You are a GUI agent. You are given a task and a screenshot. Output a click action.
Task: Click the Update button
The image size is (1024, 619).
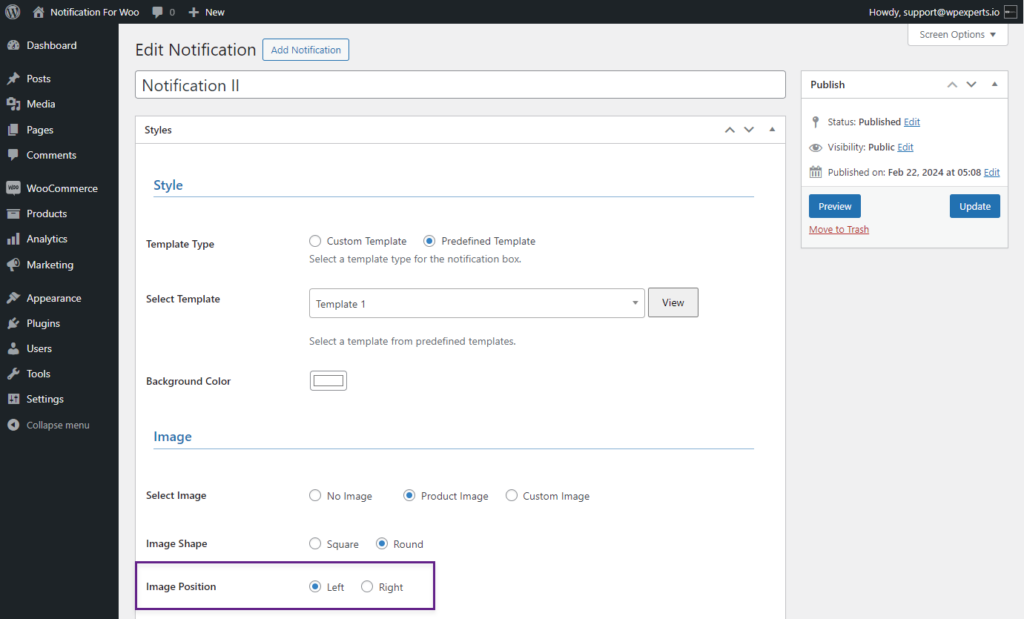pos(974,206)
